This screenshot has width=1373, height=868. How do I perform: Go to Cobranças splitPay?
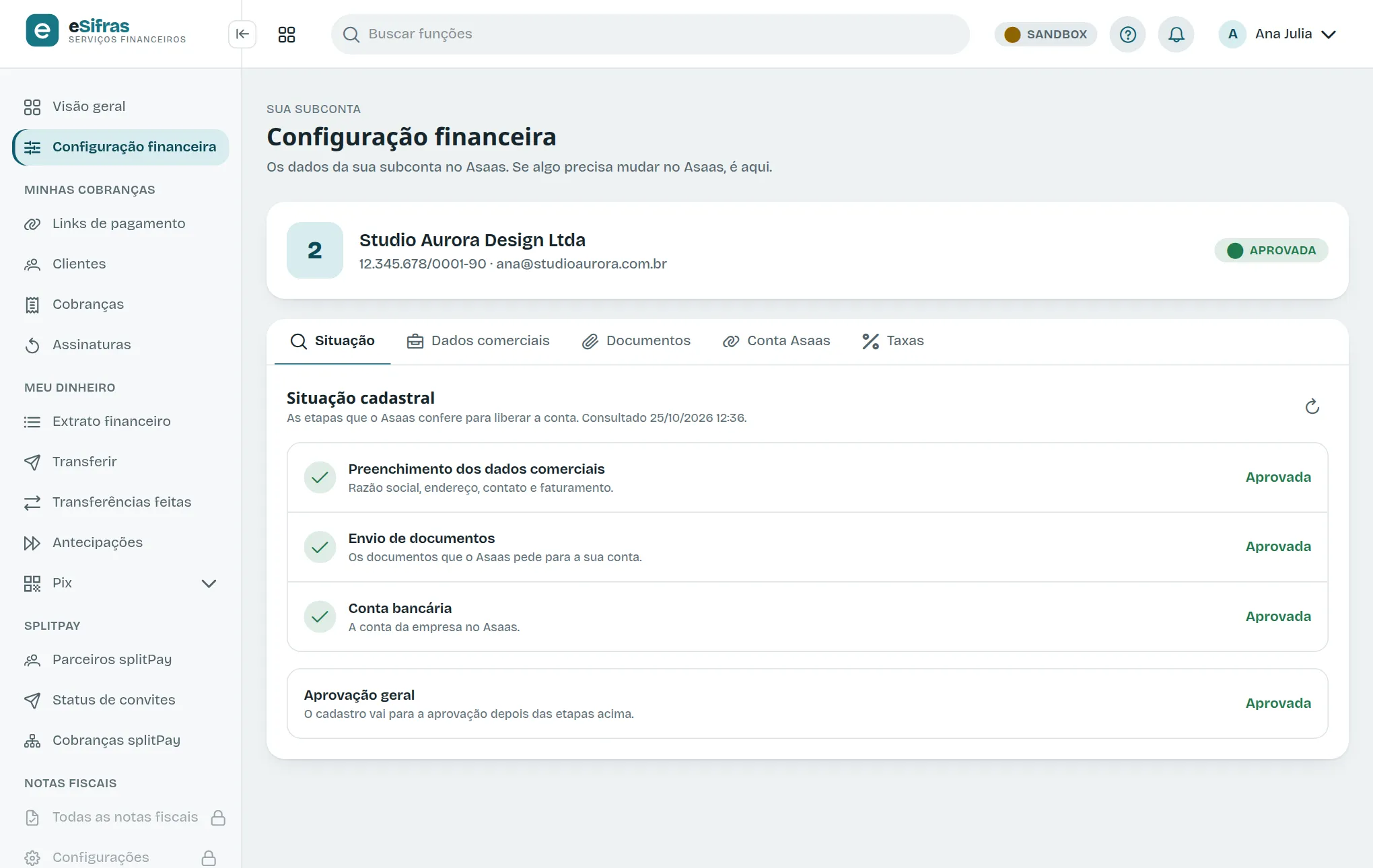coord(120,740)
